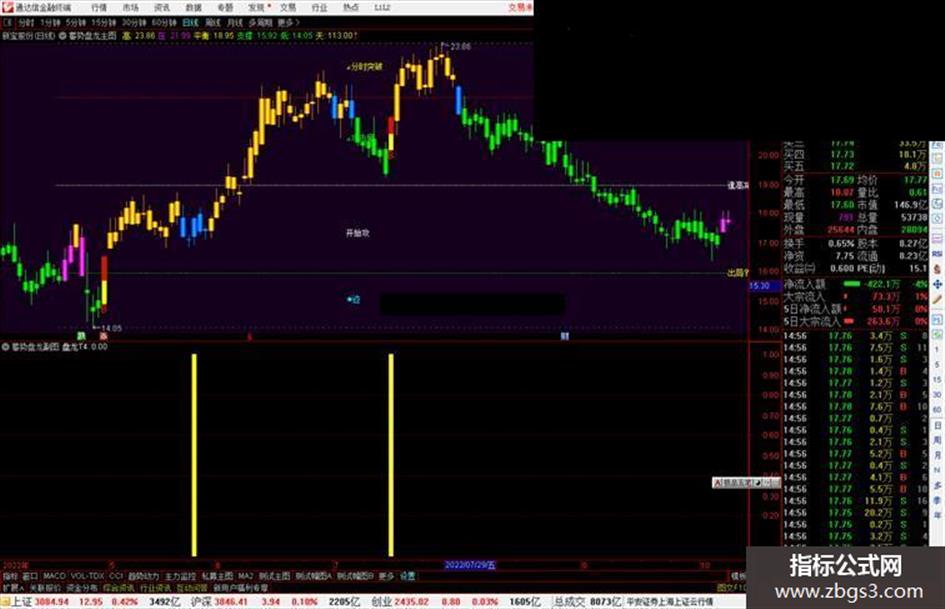Switch chart period to 30分钟
Viewport: 945px width, 609px height.
(134, 22)
